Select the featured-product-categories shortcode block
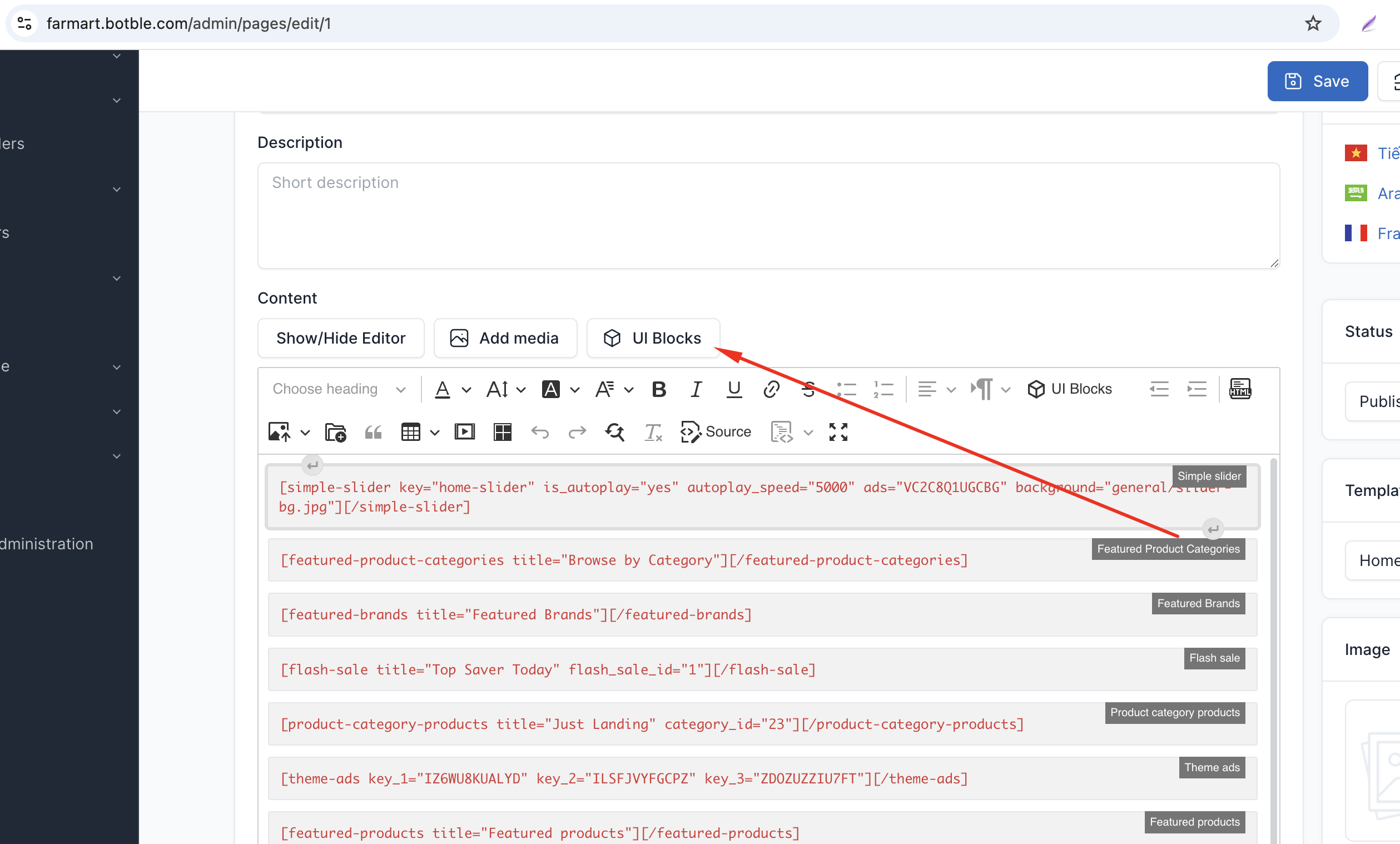This screenshot has height=844, width=1400. (762, 560)
